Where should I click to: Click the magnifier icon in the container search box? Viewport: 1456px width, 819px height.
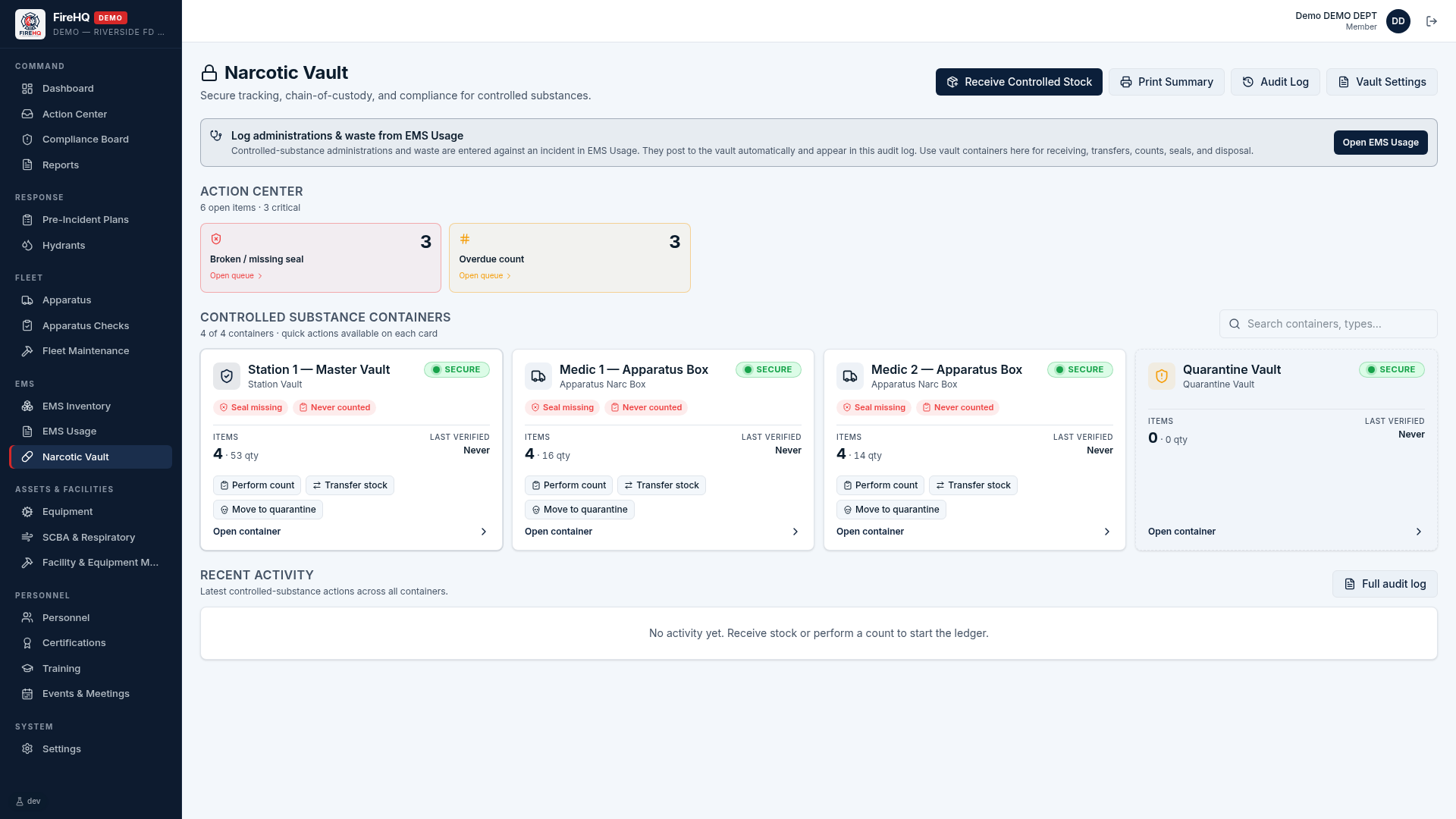coord(1235,324)
